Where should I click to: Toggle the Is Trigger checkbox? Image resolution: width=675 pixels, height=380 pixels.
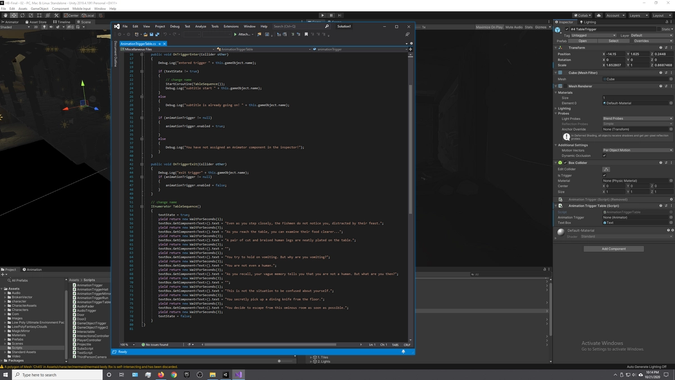[x=604, y=175]
